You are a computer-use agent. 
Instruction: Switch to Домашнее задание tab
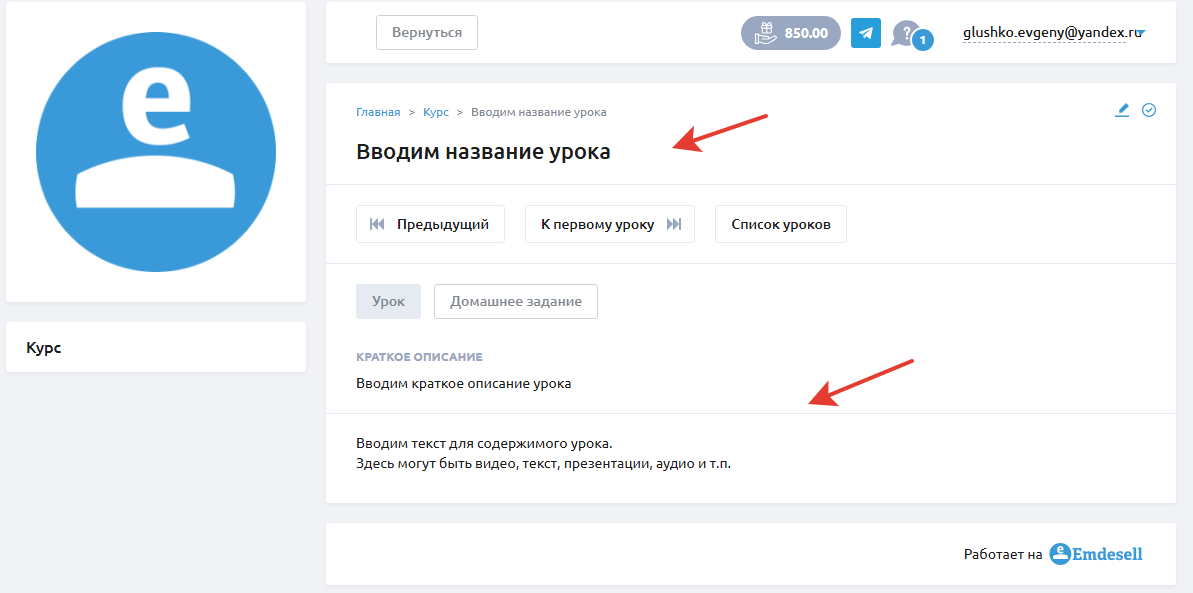[x=516, y=301]
